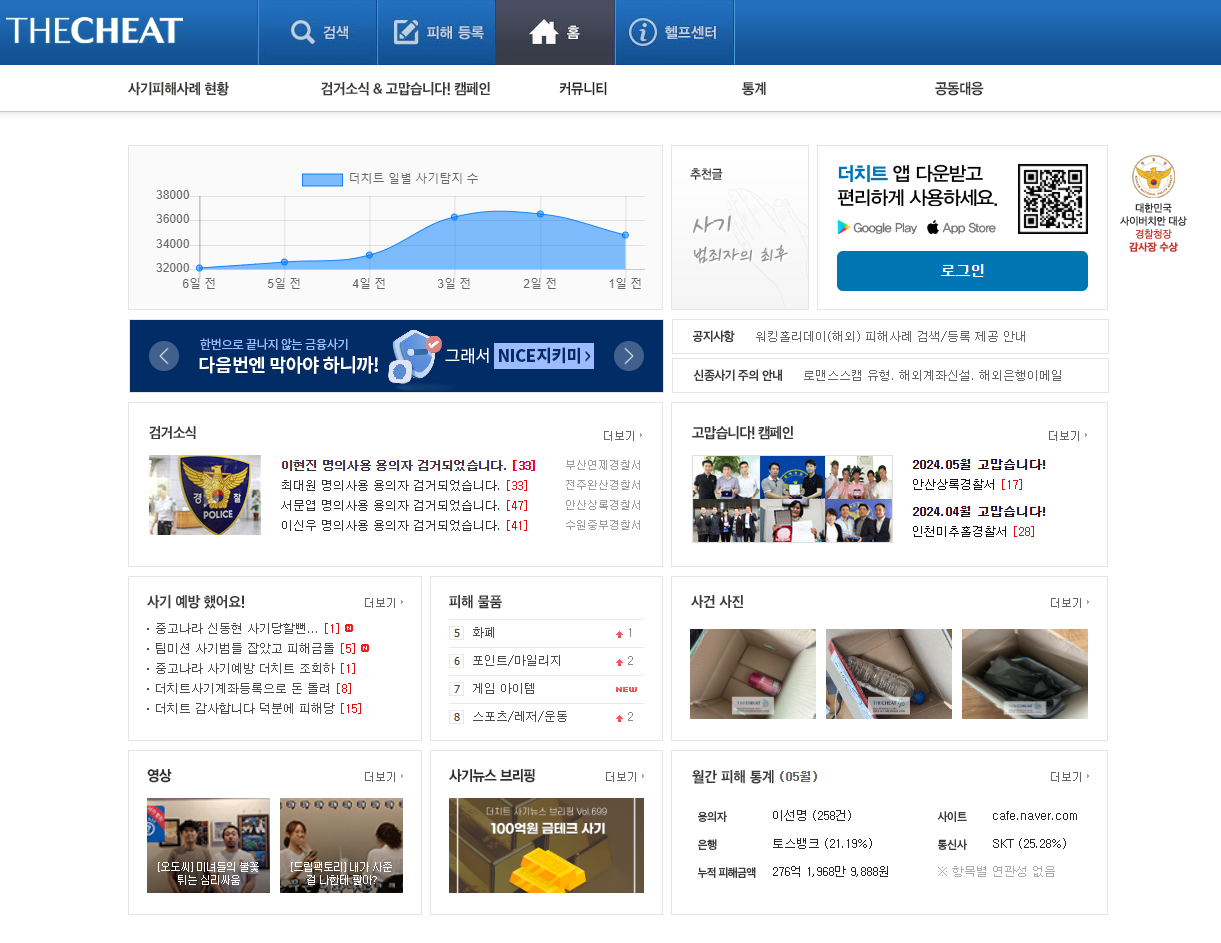Open the App Store badge
The width and height of the screenshot is (1221, 943).
point(961,227)
